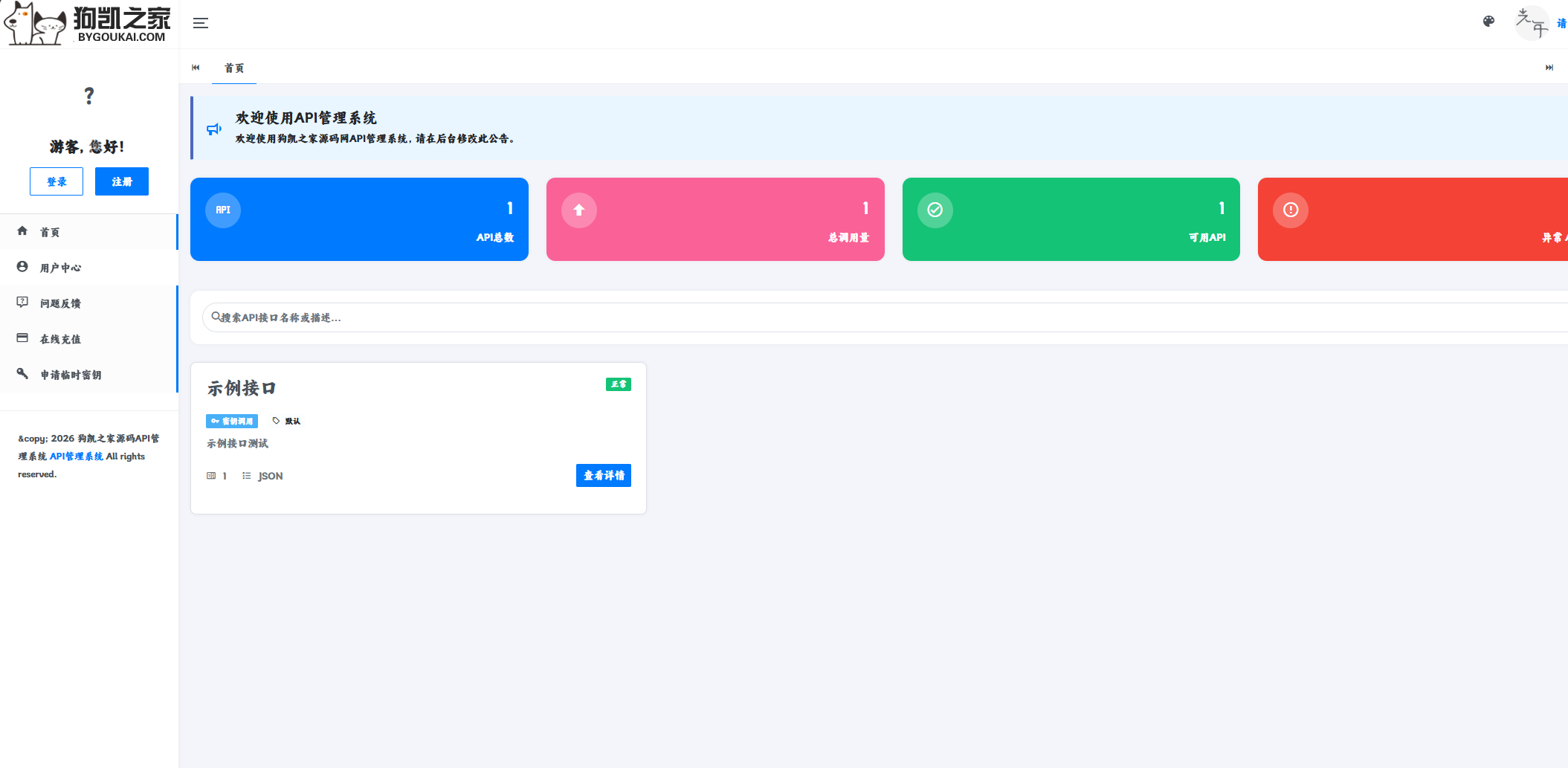The image size is (1568, 768).
Task: Click the 登录 login button
Action: click(x=57, y=181)
